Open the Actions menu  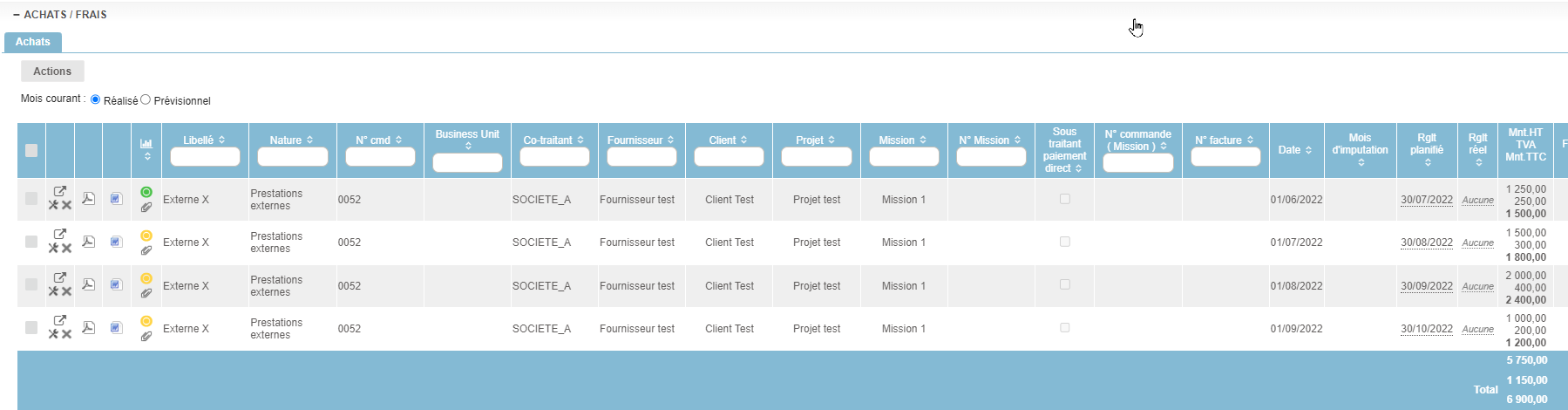[x=52, y=72]
